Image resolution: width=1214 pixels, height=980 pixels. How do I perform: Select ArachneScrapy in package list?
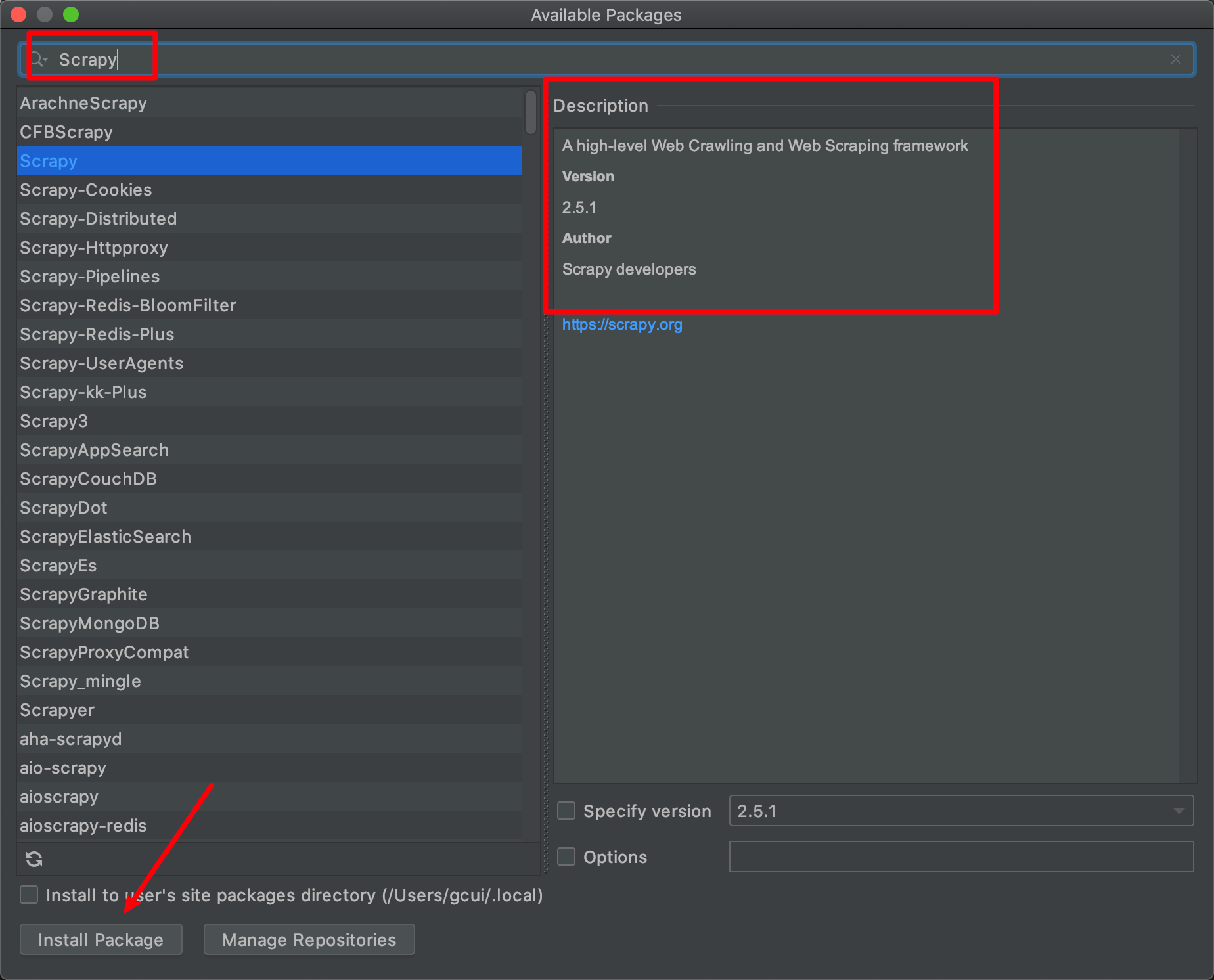point(269,103)
